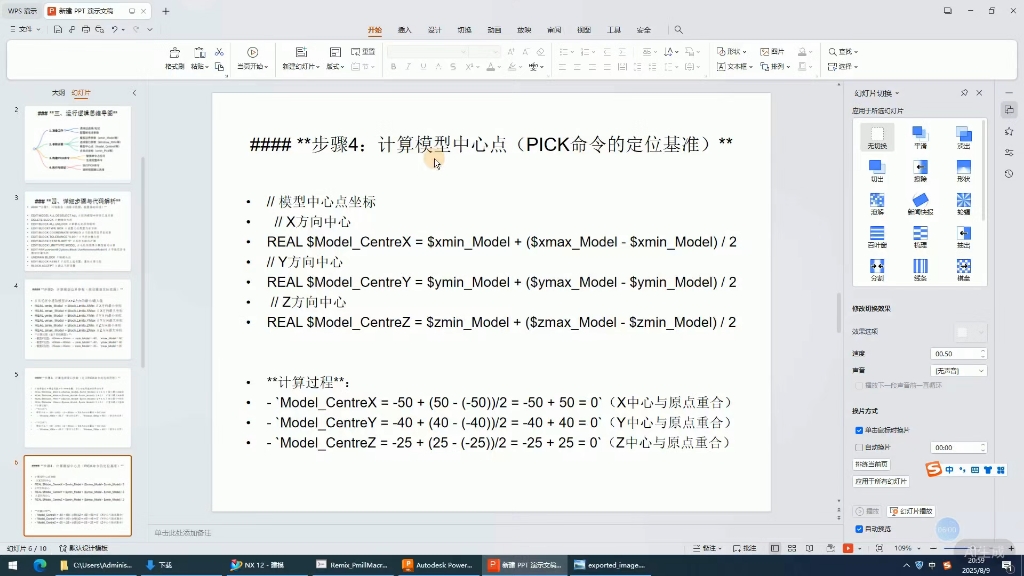Click the notes area 单击此处添加备注
The image size is (1024, 576).
pyautogui.click(x=183, y=533)
